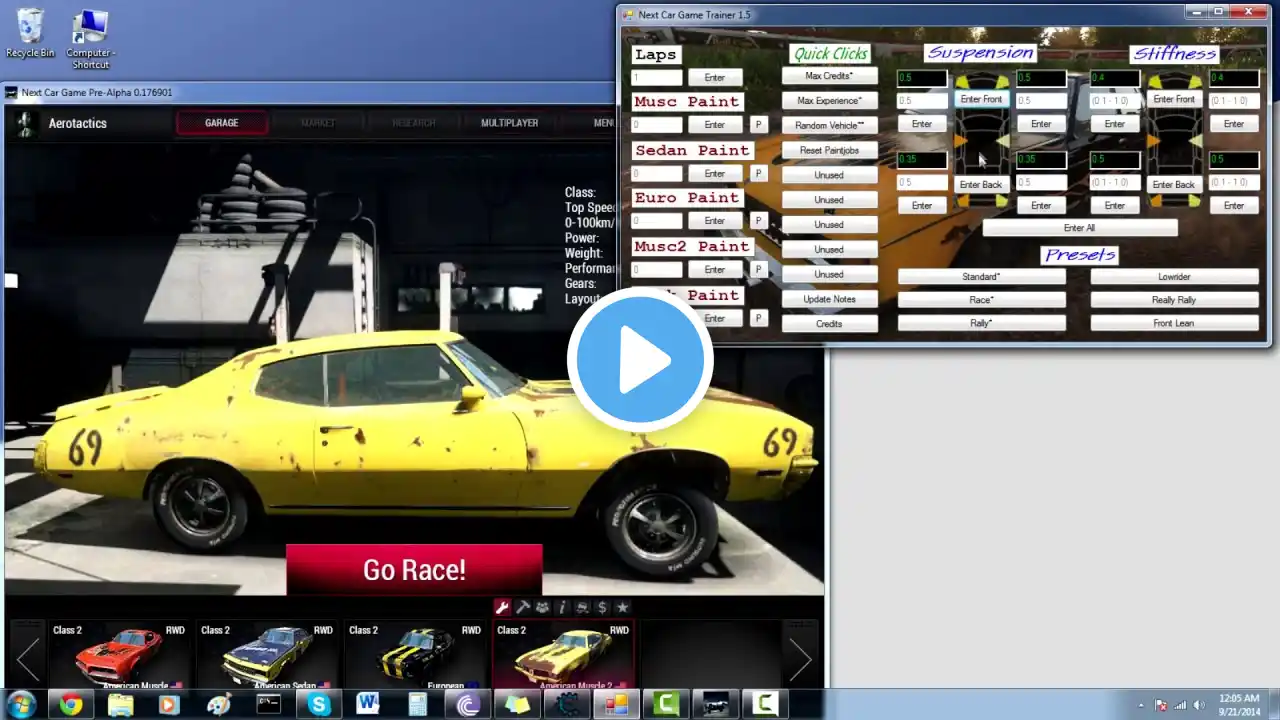Image resolution: width=1280 pixels, height=720 pixels.
Task: Click the Enter All button
Action: pos(1080,228)
